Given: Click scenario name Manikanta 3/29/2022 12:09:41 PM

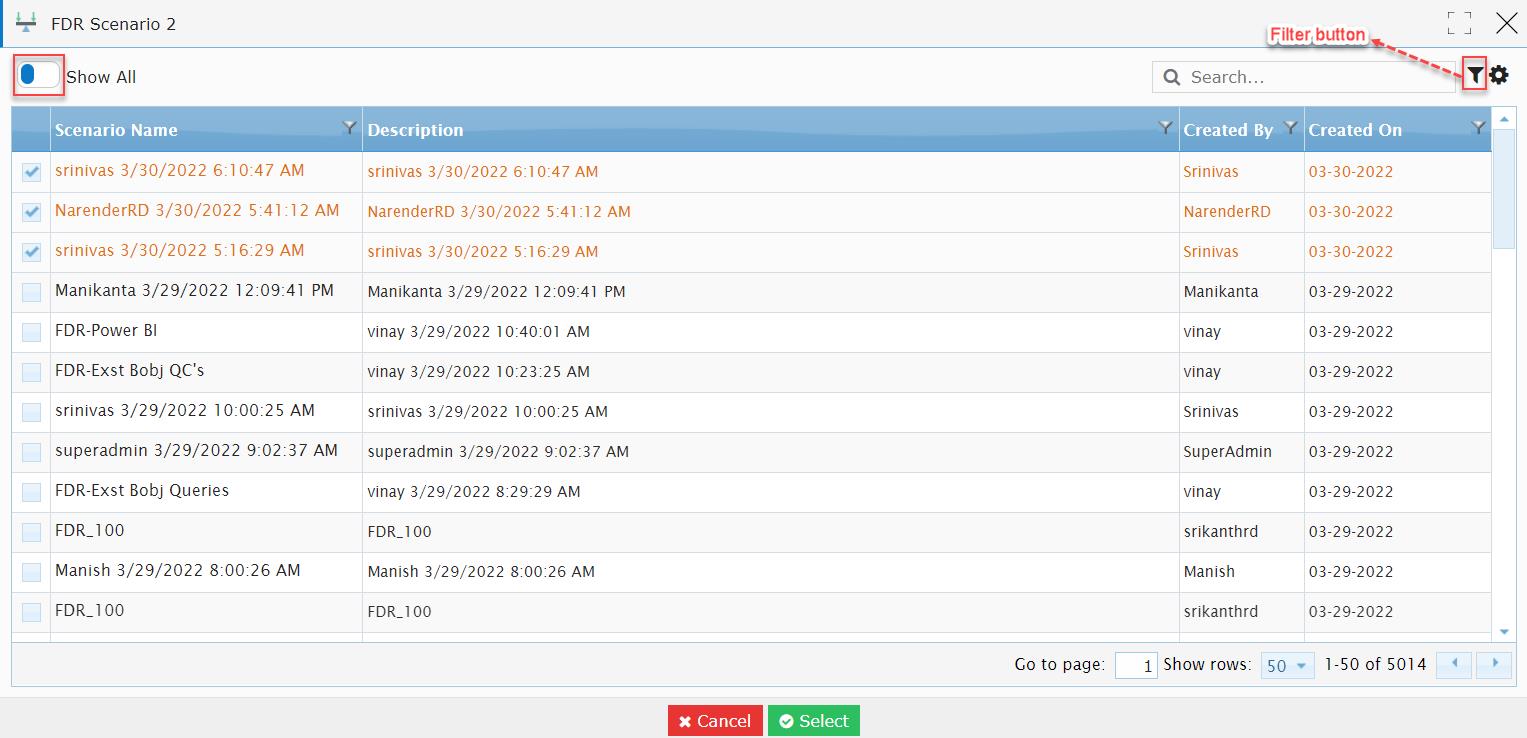Looking at the screenshot, I should point(195,290).
